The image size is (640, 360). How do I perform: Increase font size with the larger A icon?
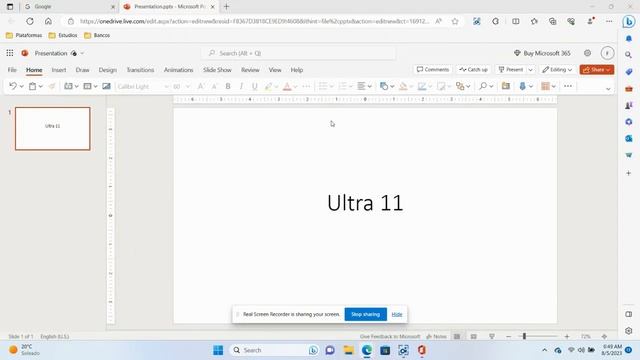tap(201, 86)
